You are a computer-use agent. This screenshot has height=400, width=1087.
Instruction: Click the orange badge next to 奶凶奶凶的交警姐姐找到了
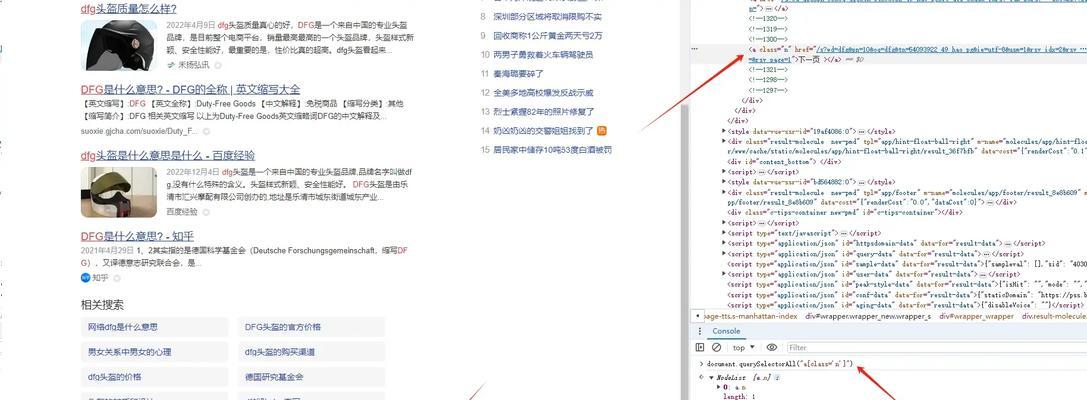click(602, 130)
